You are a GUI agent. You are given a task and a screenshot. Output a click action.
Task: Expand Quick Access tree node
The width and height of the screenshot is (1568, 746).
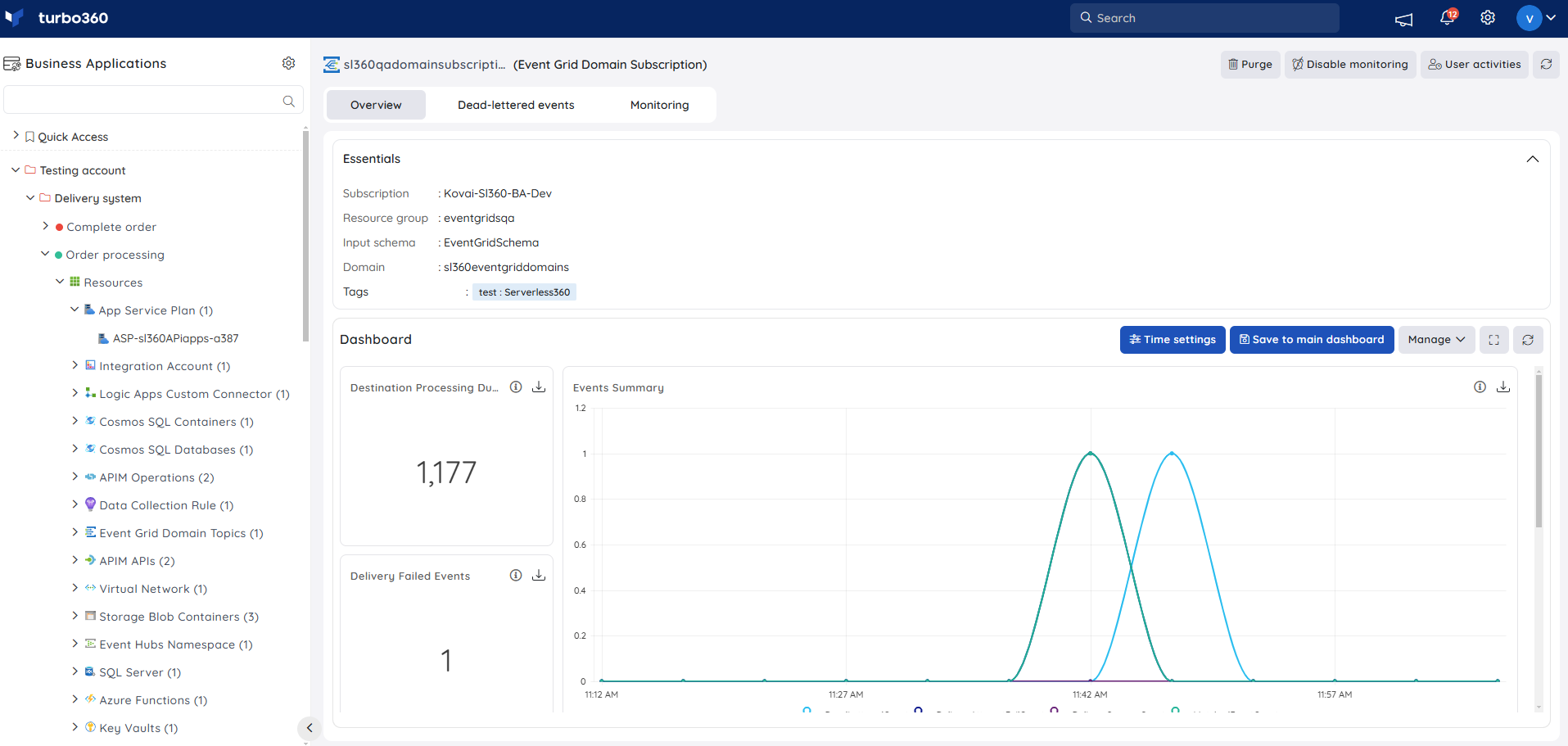[16, 136]
